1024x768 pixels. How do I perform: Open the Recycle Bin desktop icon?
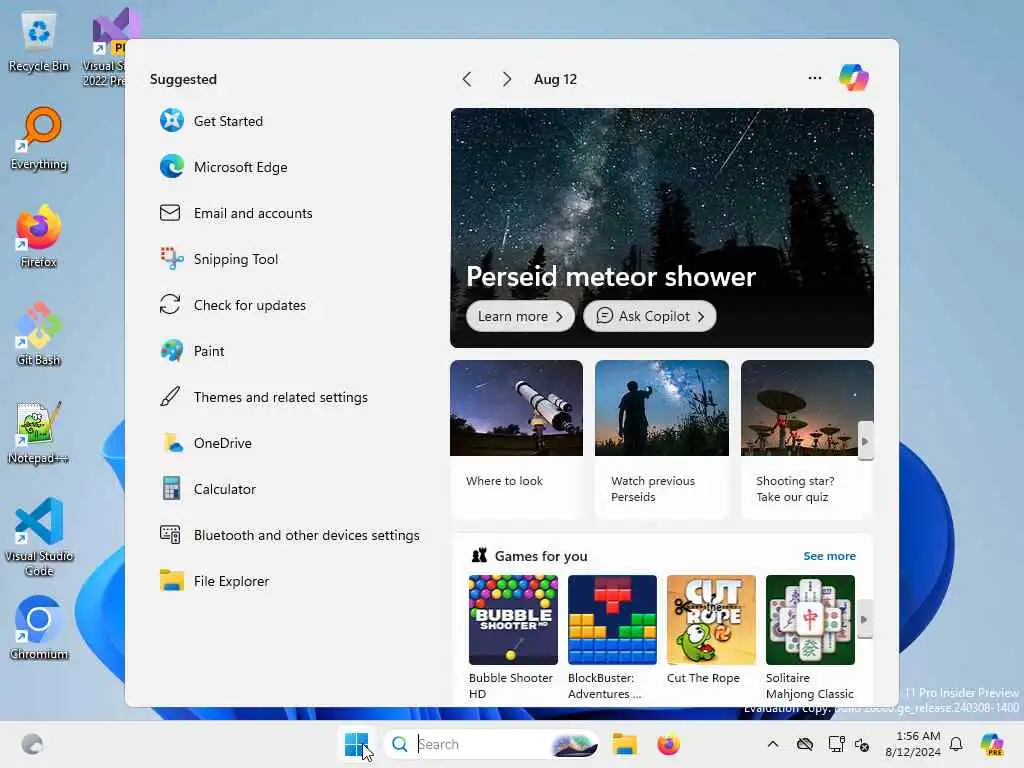pyautogui.click(x=39, y=40)
